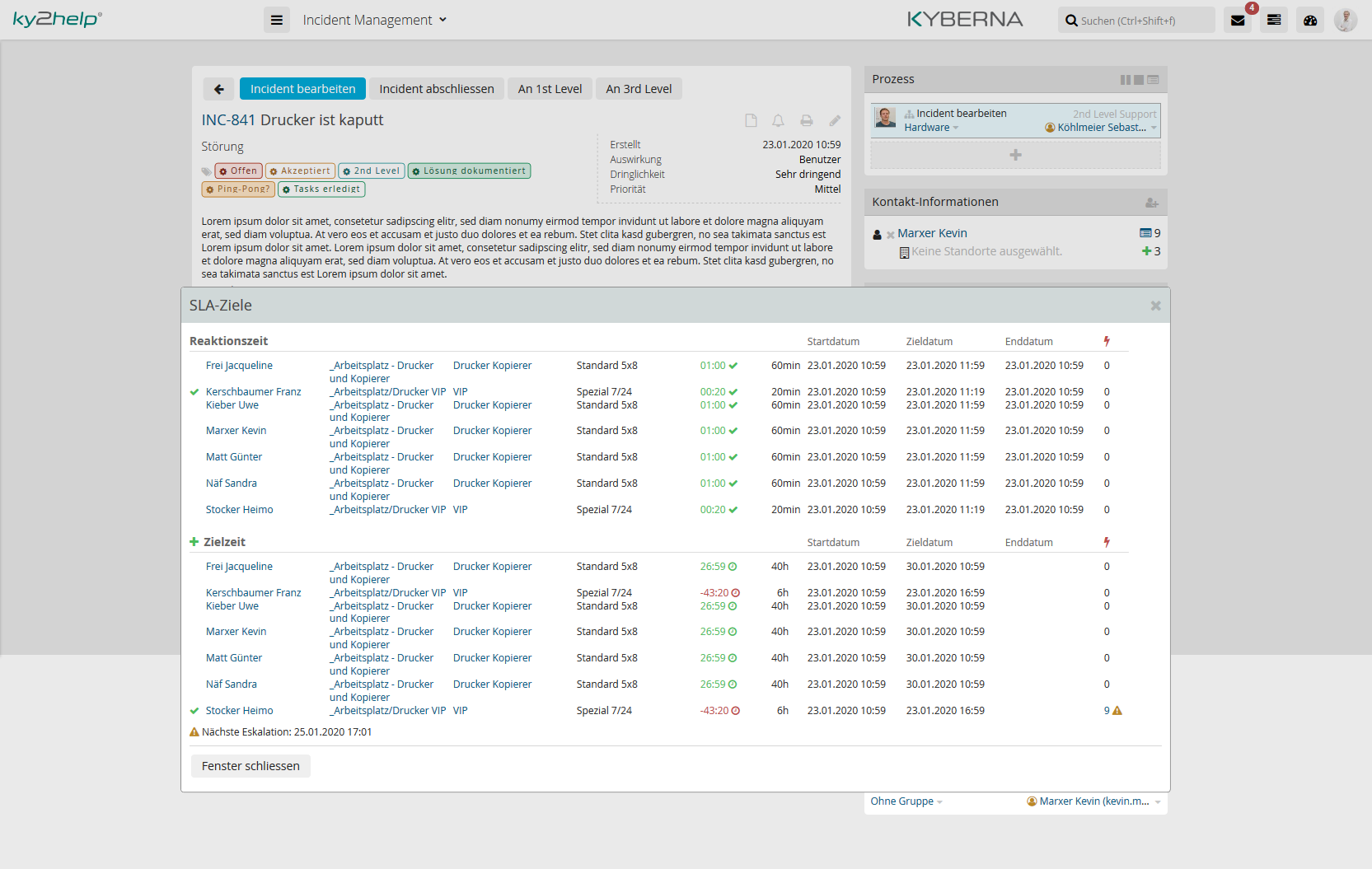This screenshot has height=869, width=1372.
Task: Click the search field in the top bar
Action: coord(1136,19)
